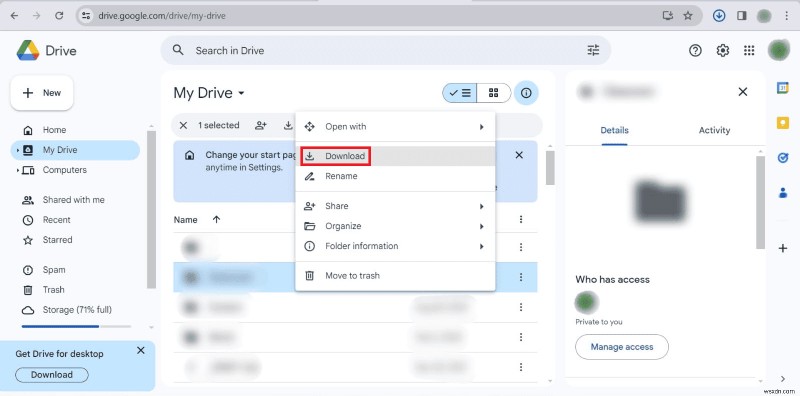The width and height of the screenshot is (800, 396).
Task: Reverse sort direction arrow next to Name
Action: click(x=216, y=219)
